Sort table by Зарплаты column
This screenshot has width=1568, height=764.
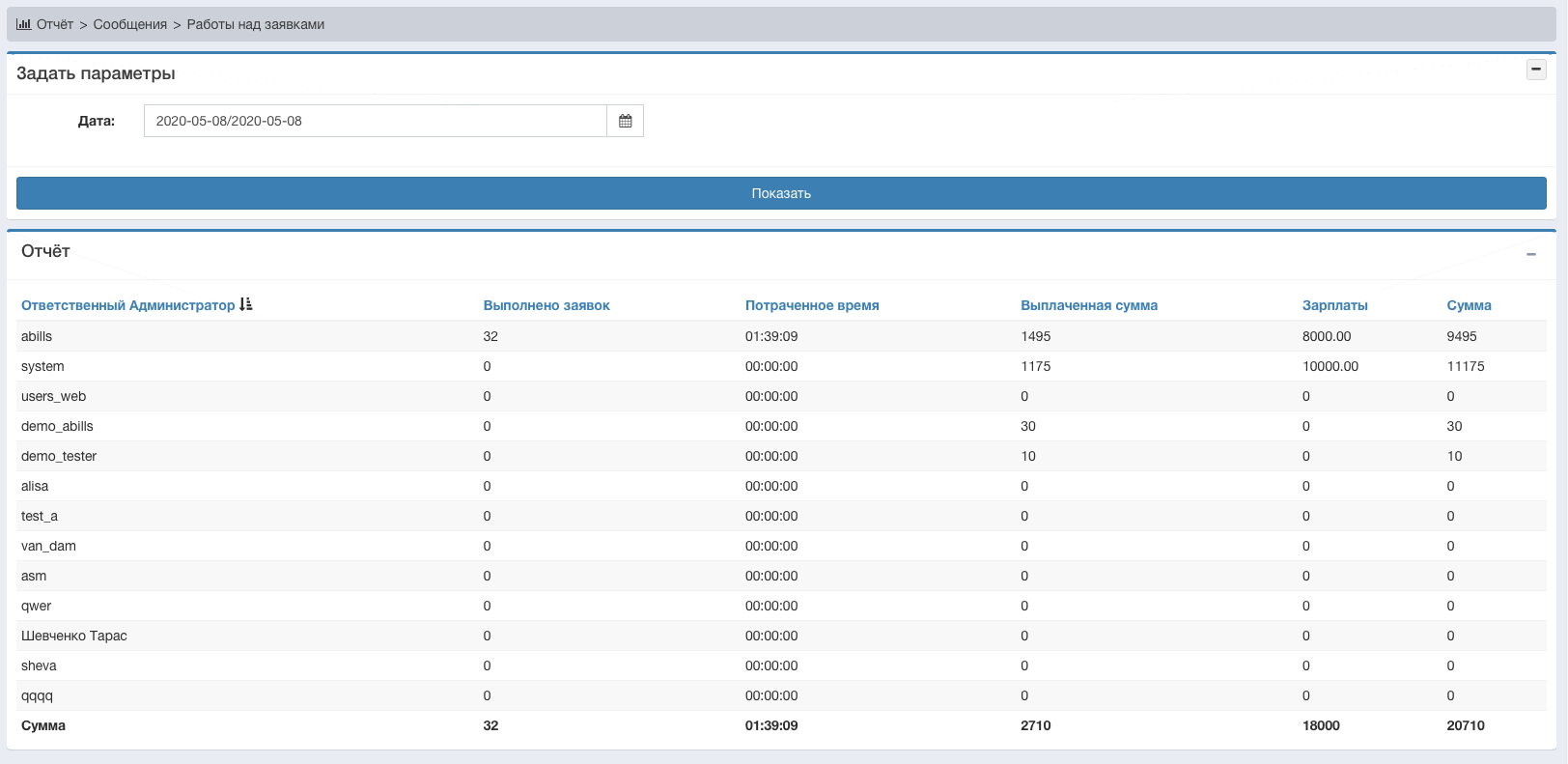point(1334,305)
